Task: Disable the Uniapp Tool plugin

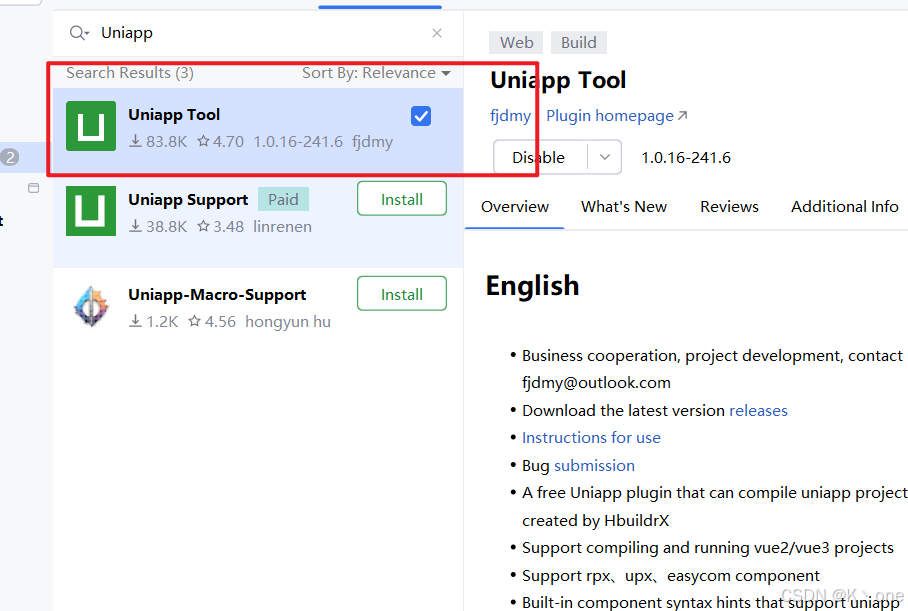Action: pos(540,158)
